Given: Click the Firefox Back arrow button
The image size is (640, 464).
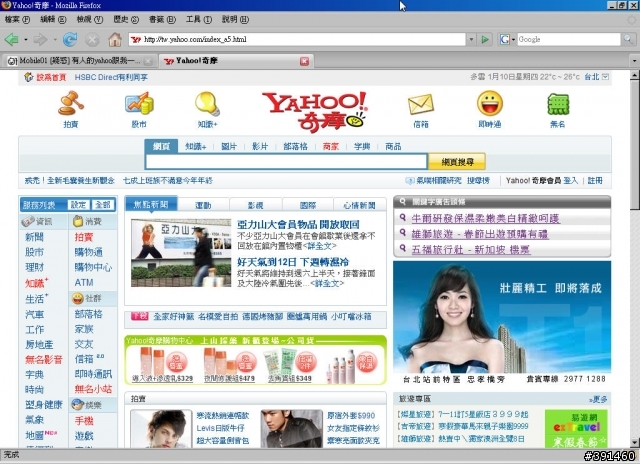Looking at the screenshot, I should point(11,40).
